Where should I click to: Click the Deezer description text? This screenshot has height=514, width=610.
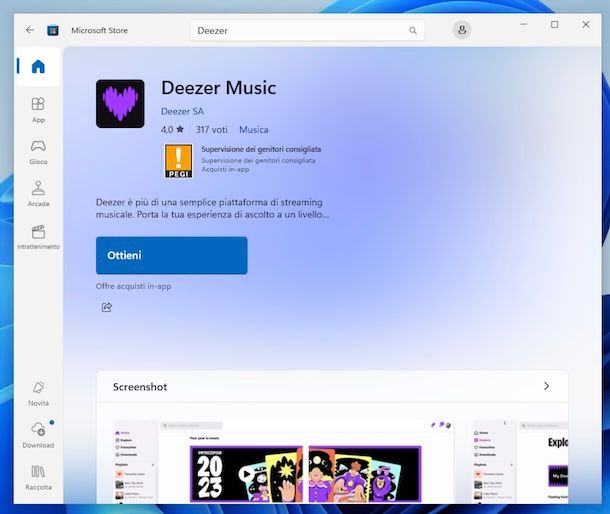pyautogui.click(x=212, y=209)
